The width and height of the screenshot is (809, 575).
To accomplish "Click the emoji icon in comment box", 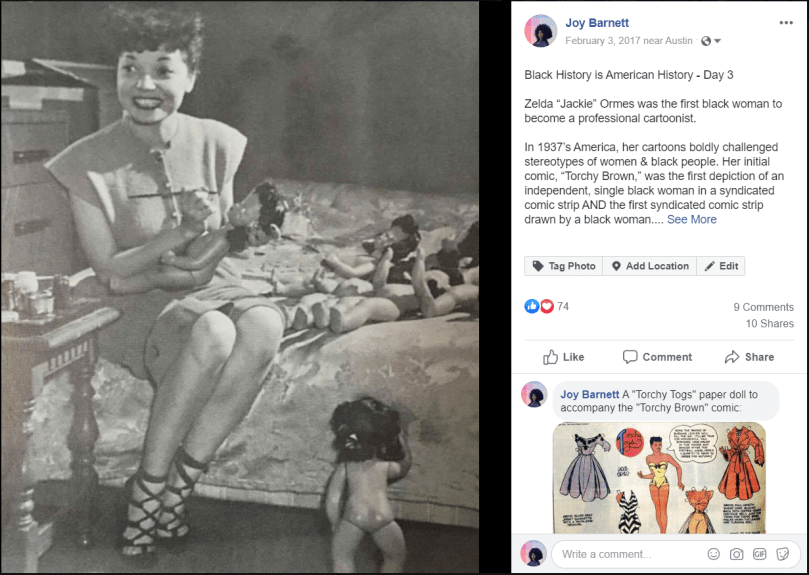I will (714, 554).
